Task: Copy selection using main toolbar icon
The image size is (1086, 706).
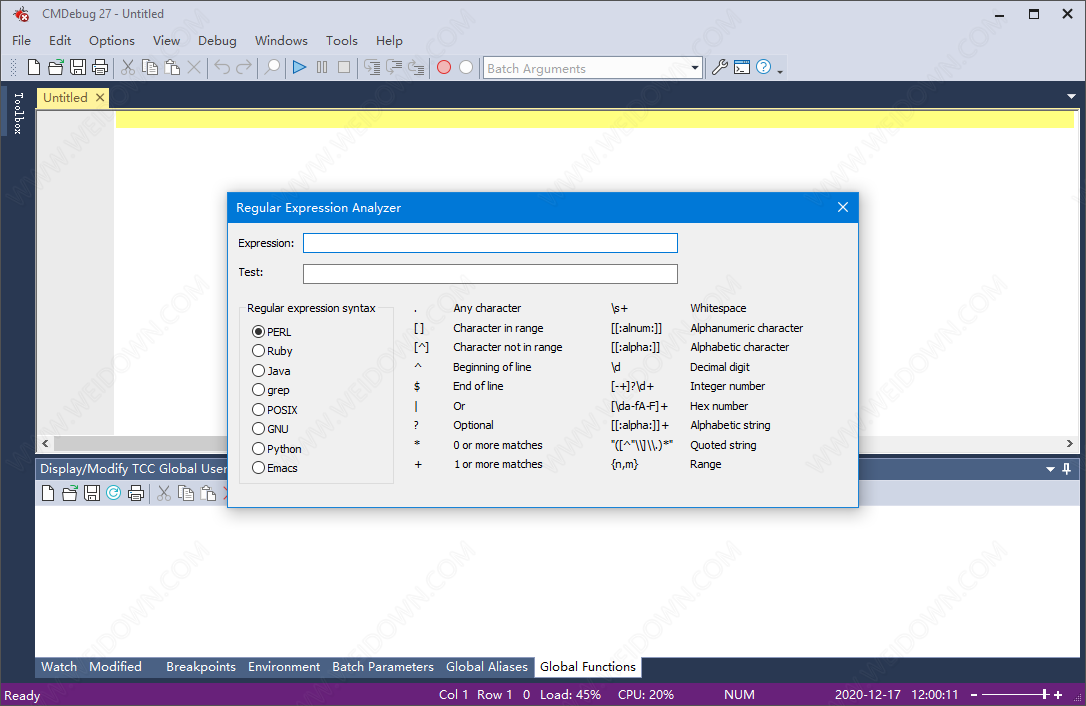Action: [x=150, y=67]
